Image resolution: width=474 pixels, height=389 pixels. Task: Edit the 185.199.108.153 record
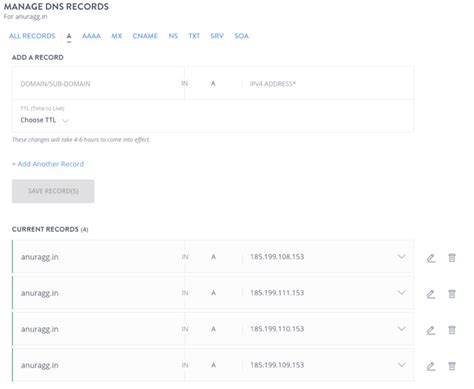coord(431,258)
